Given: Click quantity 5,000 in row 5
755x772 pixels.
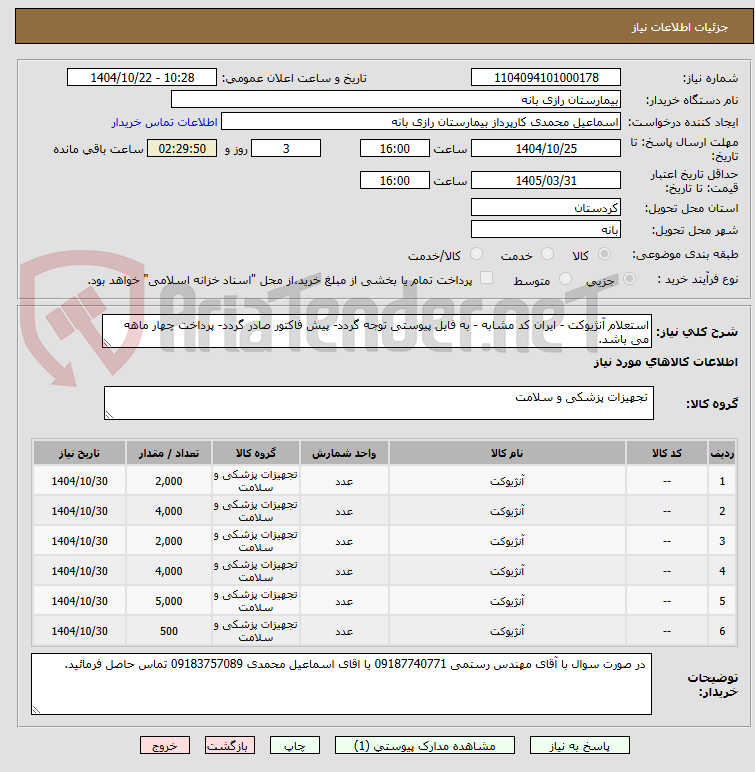Looking at the screenshot, I should (x=168, y=601).
